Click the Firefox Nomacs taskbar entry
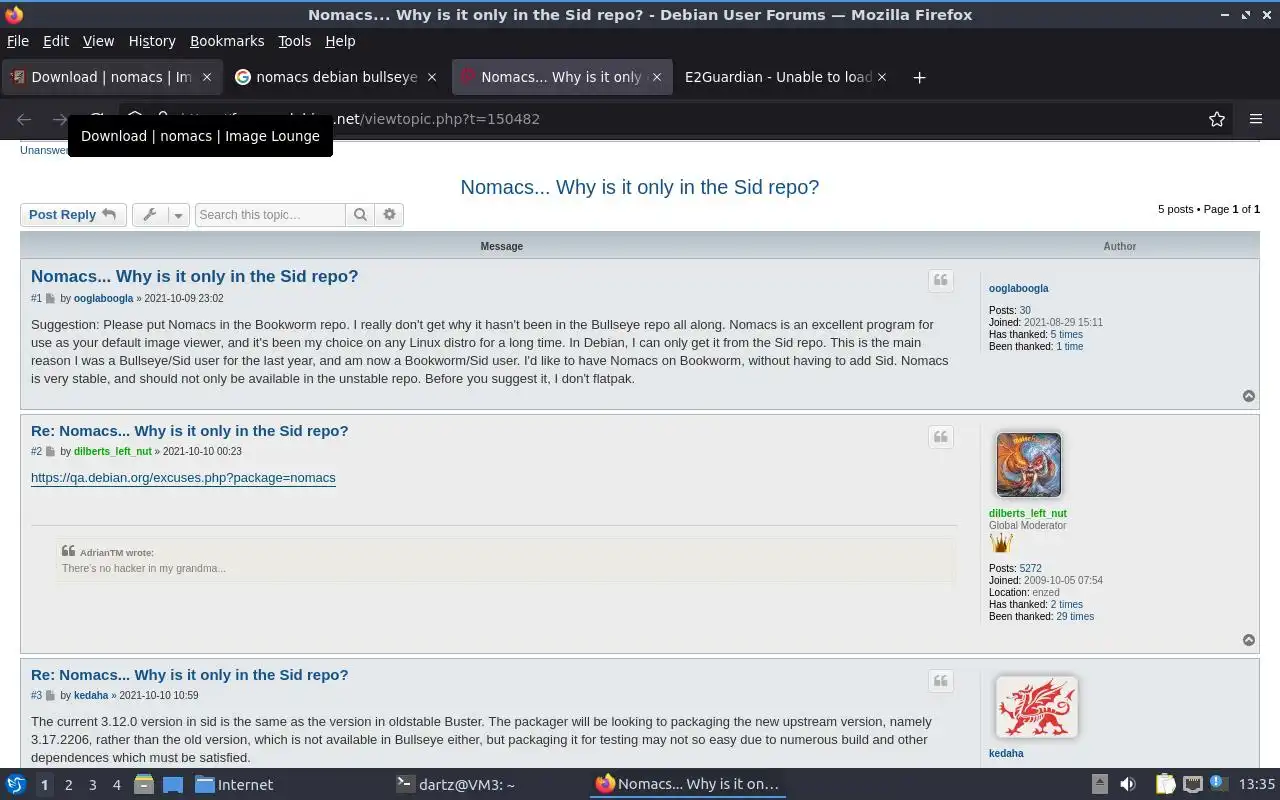1280x800 pixels. (x=687, y=785)
